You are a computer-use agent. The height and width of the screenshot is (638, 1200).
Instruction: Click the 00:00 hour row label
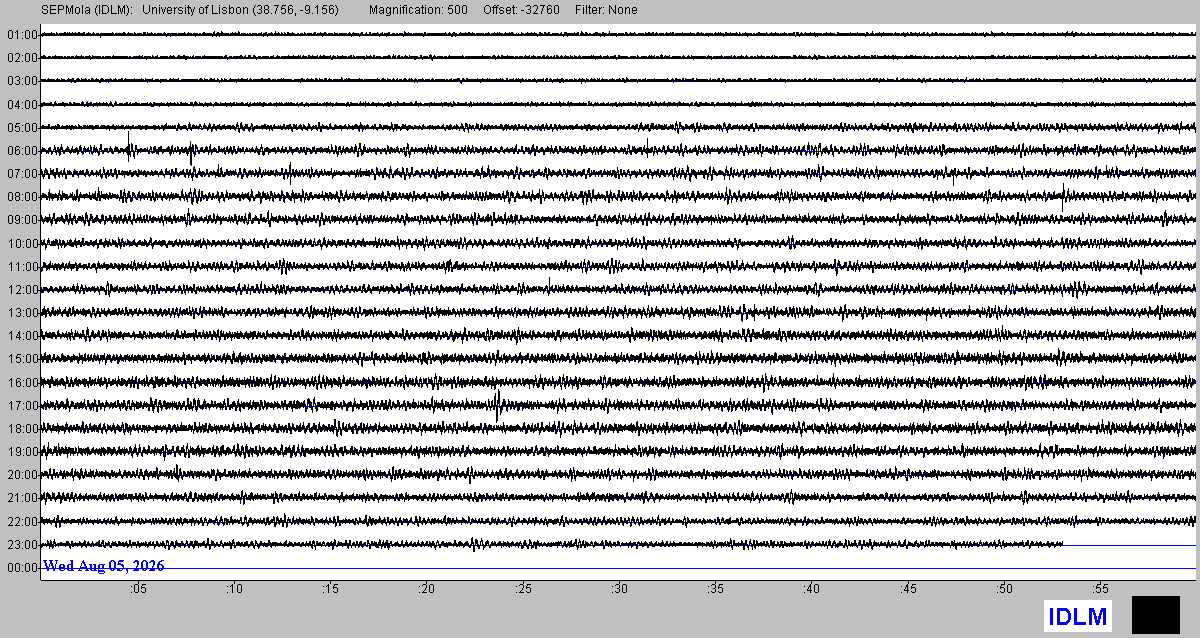click(22, 568)
